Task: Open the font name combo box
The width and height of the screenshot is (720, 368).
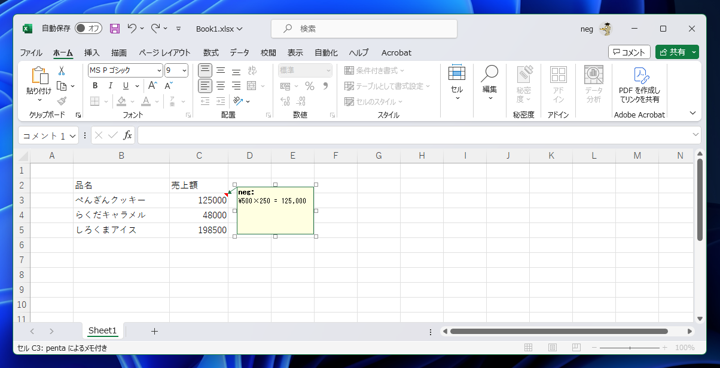Action: point(125,70)
